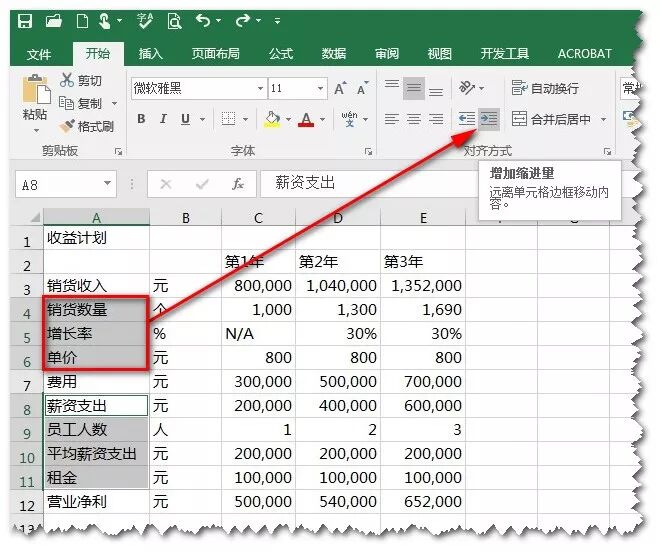Open the font size dropdown showing 11

click(x=320, y=88)
